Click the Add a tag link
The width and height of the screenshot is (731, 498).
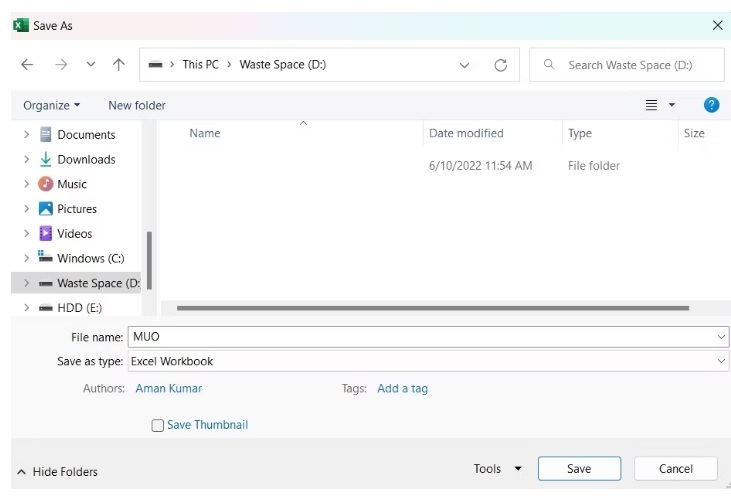point(402,388)
